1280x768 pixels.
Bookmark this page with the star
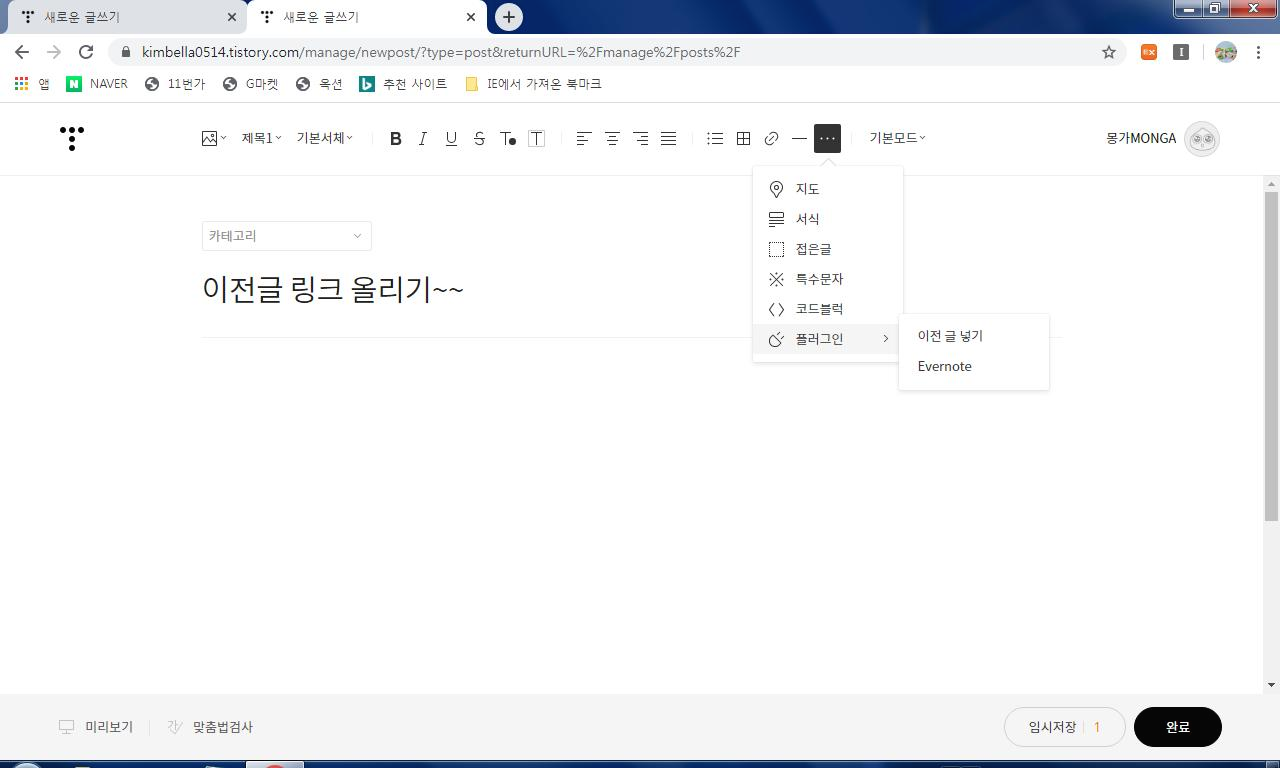tap(1109, 52)
